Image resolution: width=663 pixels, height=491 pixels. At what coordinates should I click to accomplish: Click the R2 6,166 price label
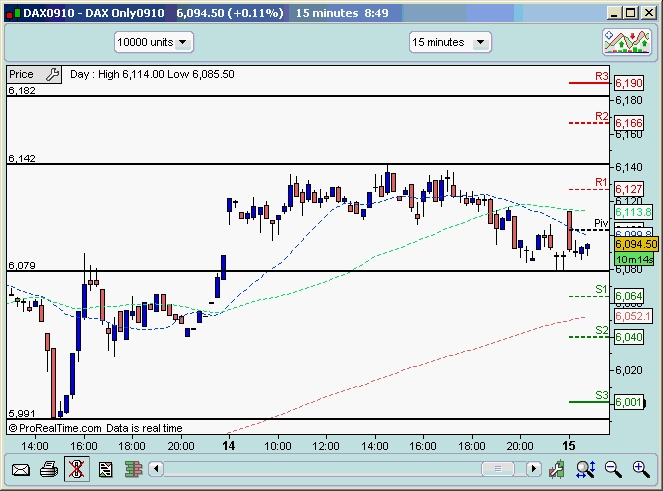coord(629,123)
